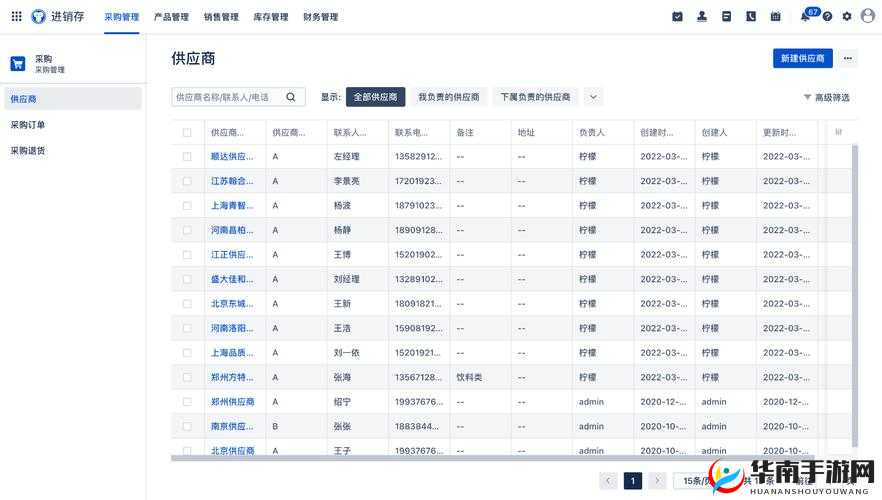Switch to 库存管理 top menu
The image size is (882, 500).
271,17
